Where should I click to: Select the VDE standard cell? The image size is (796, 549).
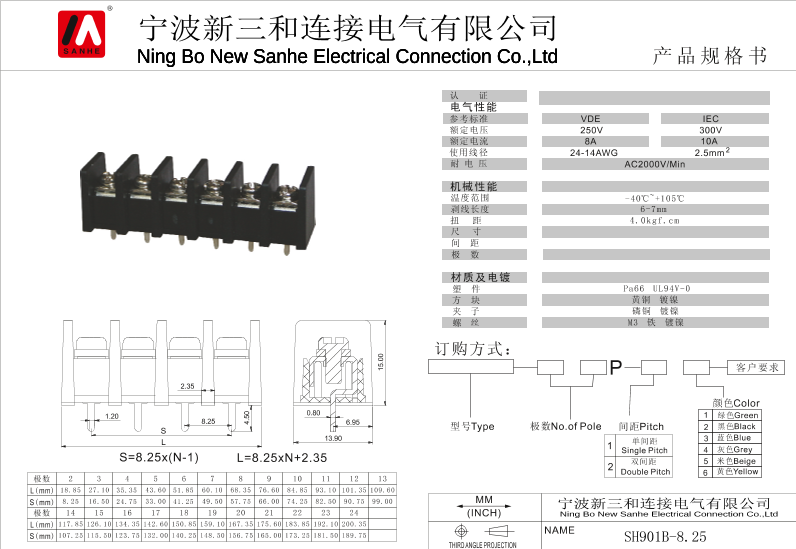[591, 119]
